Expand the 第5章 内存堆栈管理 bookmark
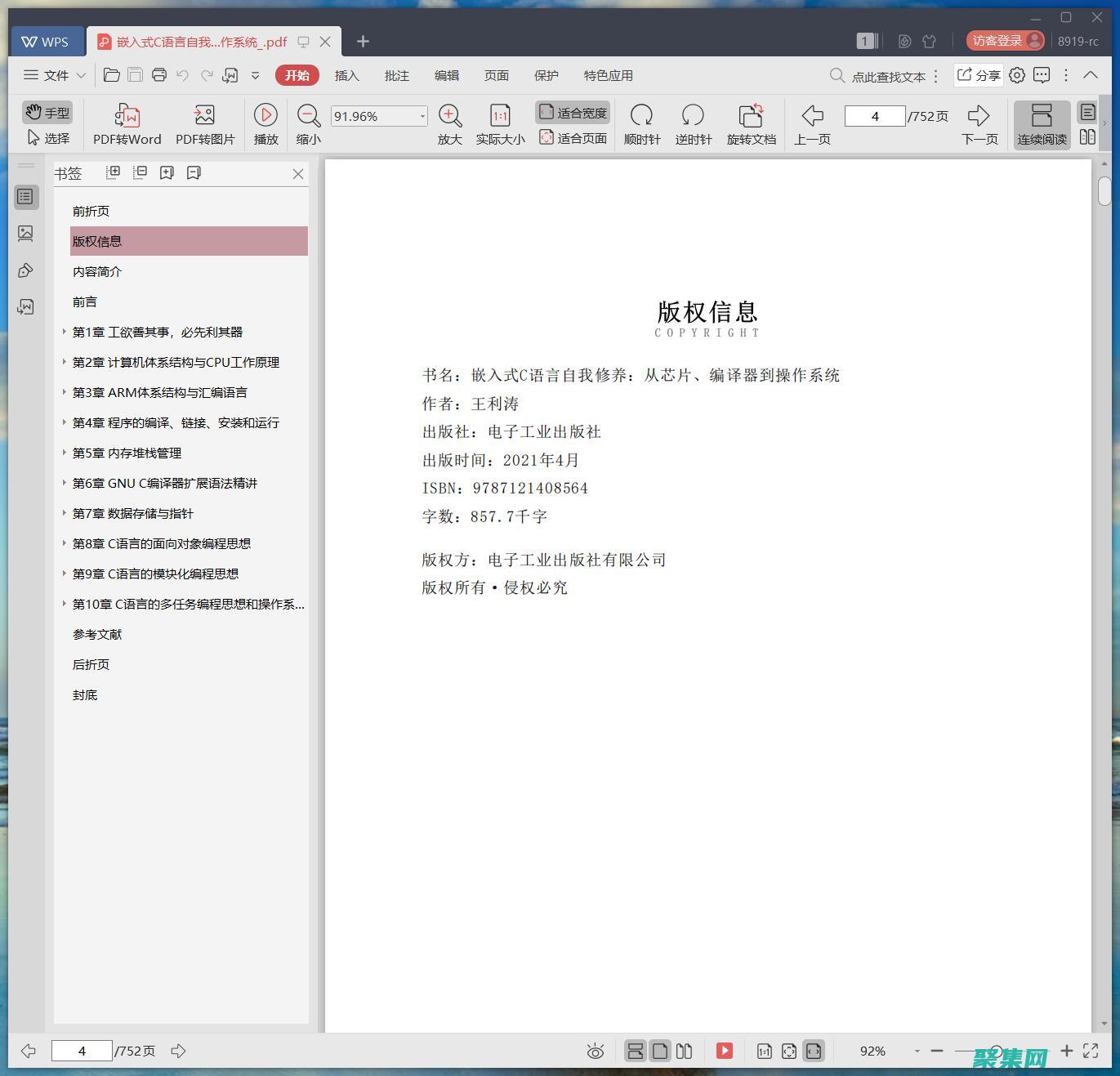The width and height of the screenshot is (1120, 1076). click(65, 453)
